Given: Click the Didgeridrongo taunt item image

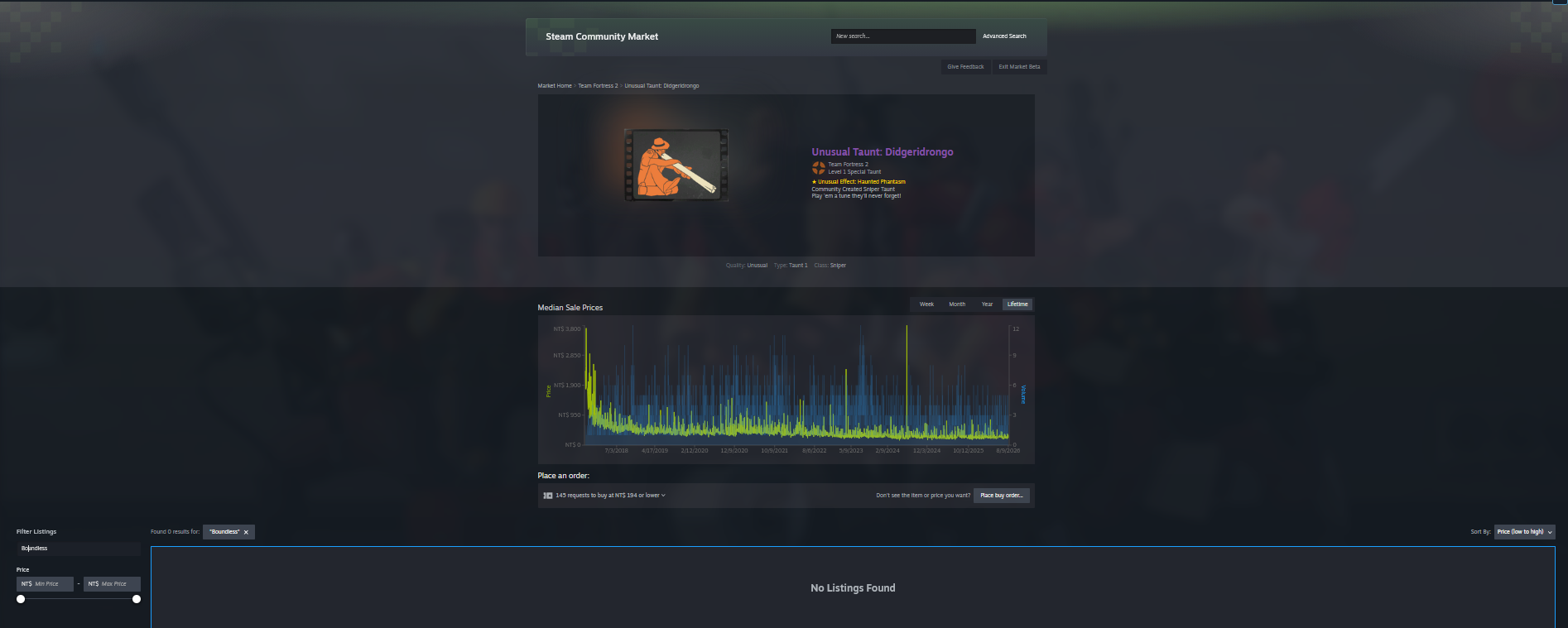Looking at the screenshot, I should [x=676, y=165].
